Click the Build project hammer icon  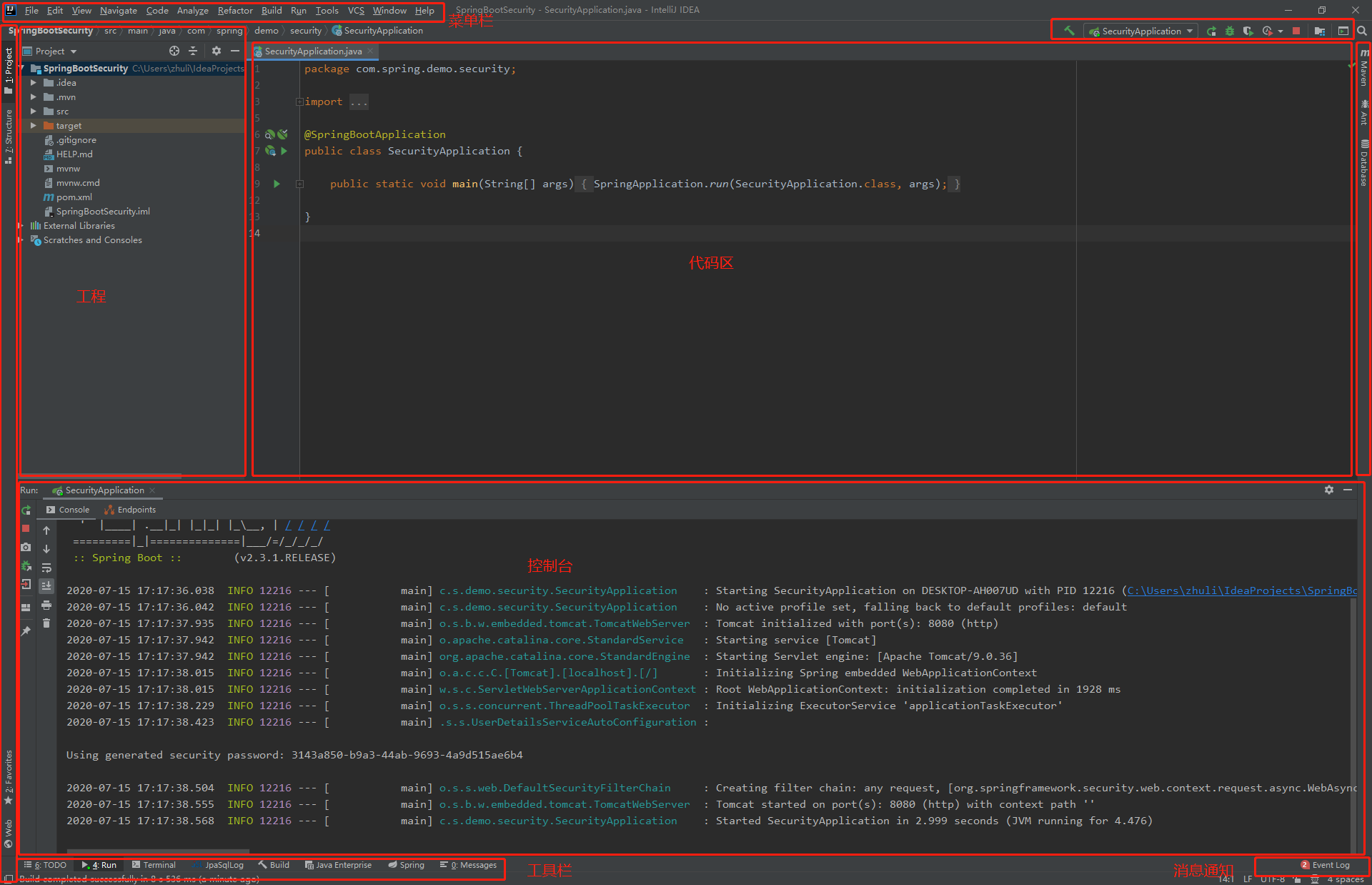1069,31
